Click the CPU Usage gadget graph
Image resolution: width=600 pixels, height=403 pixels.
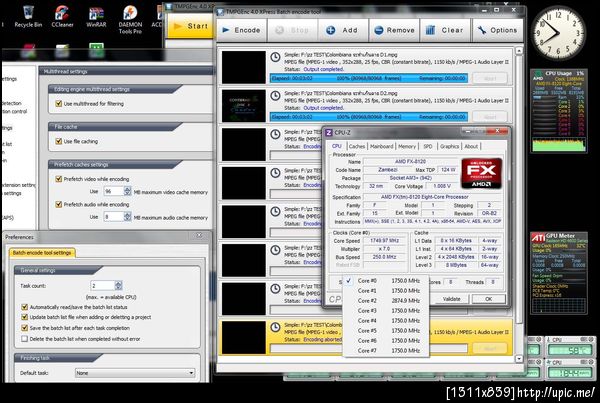tap(558, 145)
